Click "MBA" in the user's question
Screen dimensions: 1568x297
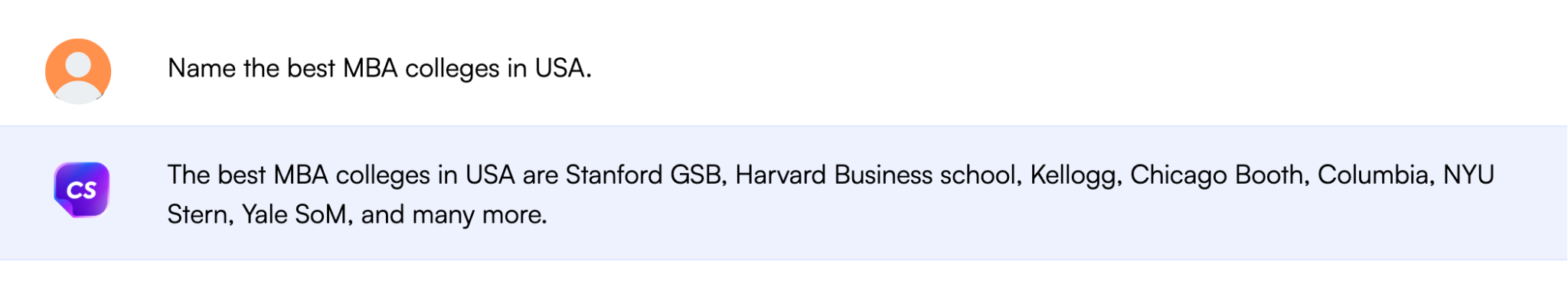pyautogui.click(x=371, y=69)
